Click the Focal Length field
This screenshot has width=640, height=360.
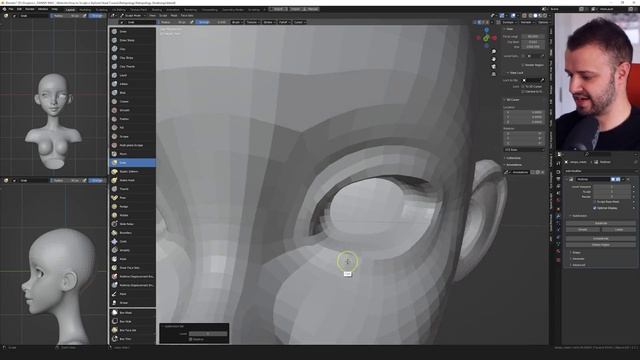533,36
